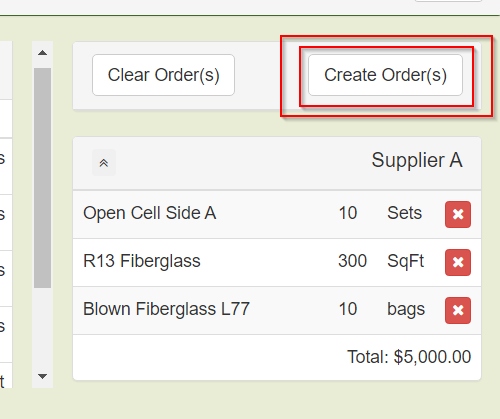Screen dimensions: 500x419
Task: Select the R13 Fiberglass item name
Action: tap(142, 261)
